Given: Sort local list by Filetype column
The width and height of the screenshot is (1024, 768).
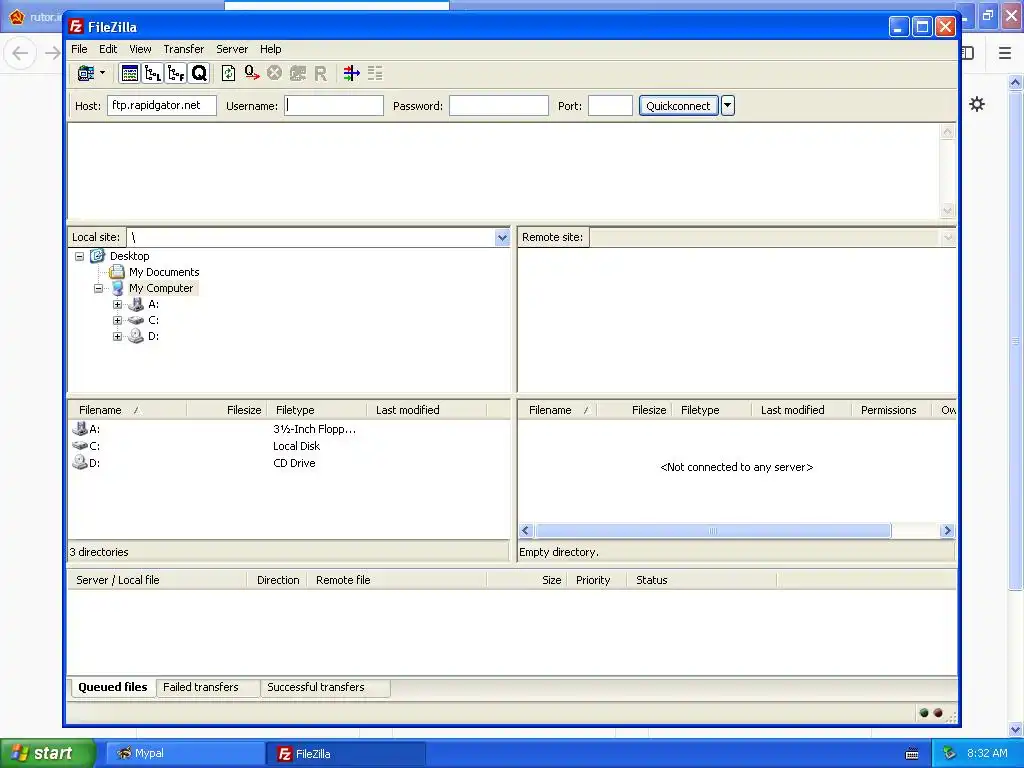Looking at the screenshot, I should (316, 410).
